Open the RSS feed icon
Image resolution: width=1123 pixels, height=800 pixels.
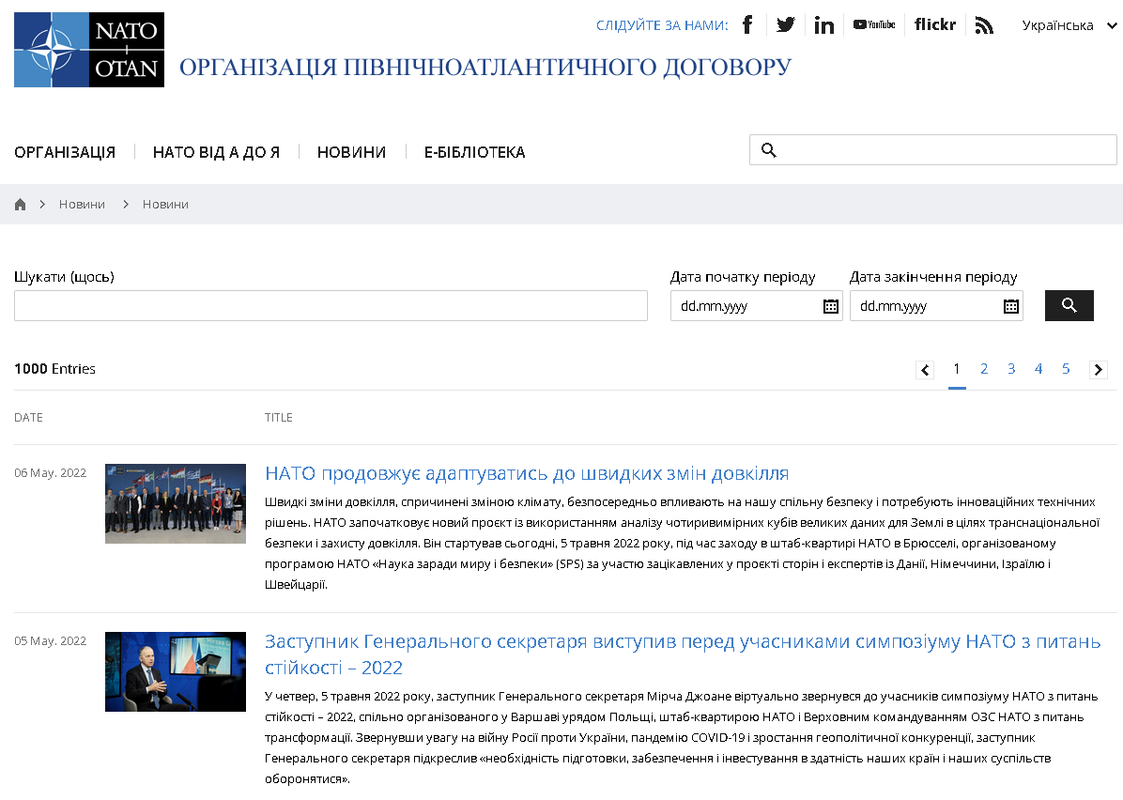tap(984, 26)
